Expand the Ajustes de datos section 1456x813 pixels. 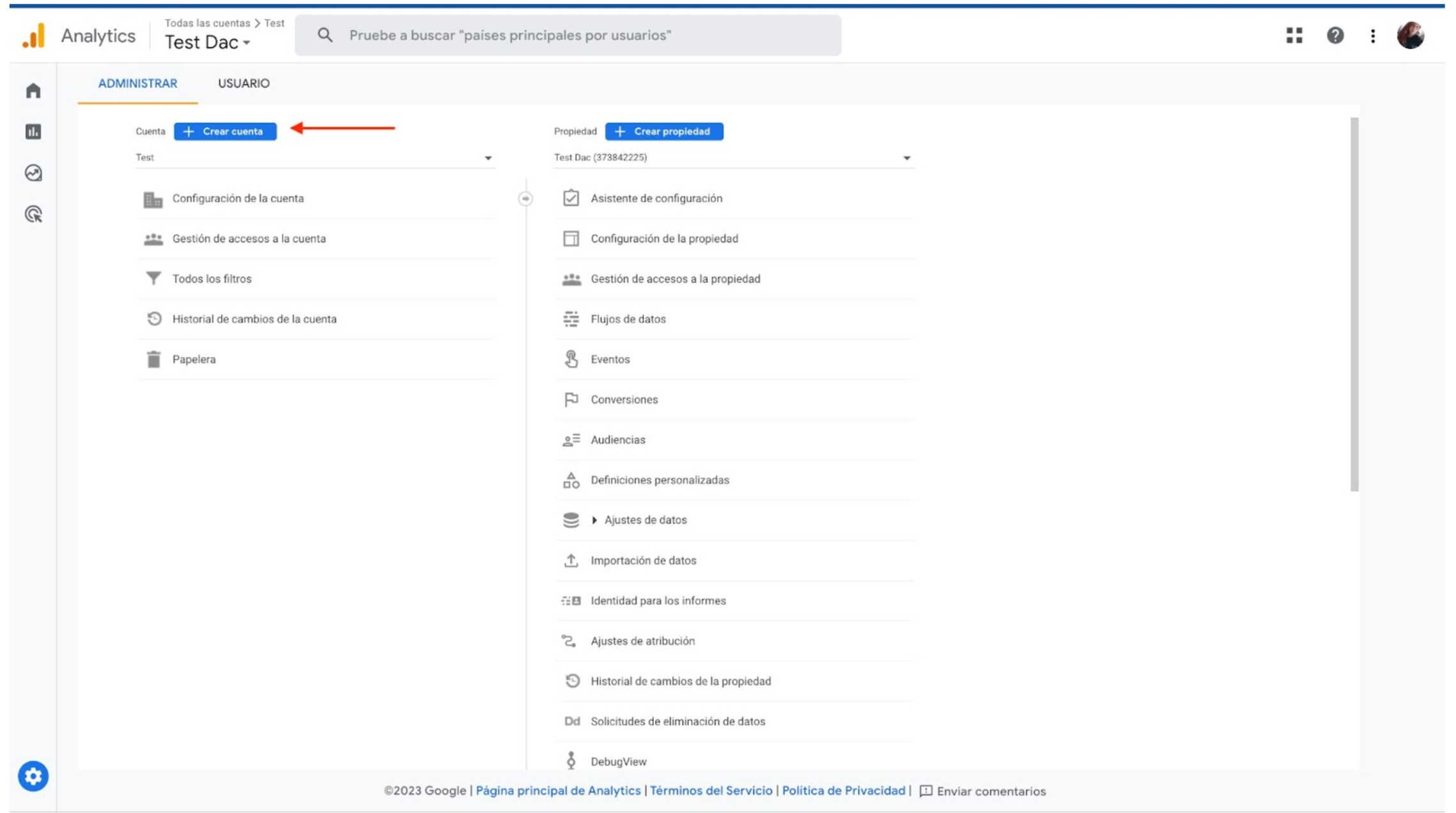tap(595, 520)
